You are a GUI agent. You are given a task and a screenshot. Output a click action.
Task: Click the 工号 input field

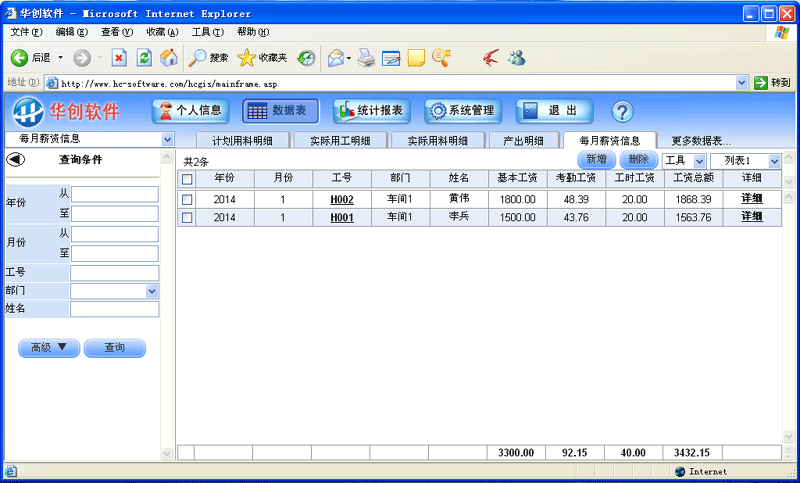(x=114, y=272)
